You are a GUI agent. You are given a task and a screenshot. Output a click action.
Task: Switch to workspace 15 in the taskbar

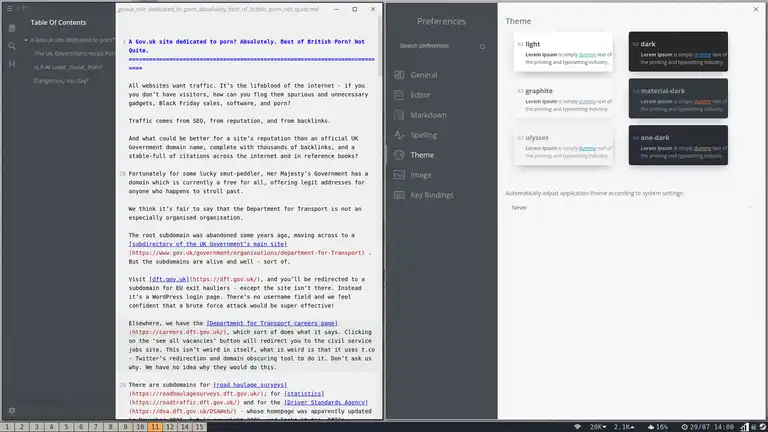(x=199, y=427)
